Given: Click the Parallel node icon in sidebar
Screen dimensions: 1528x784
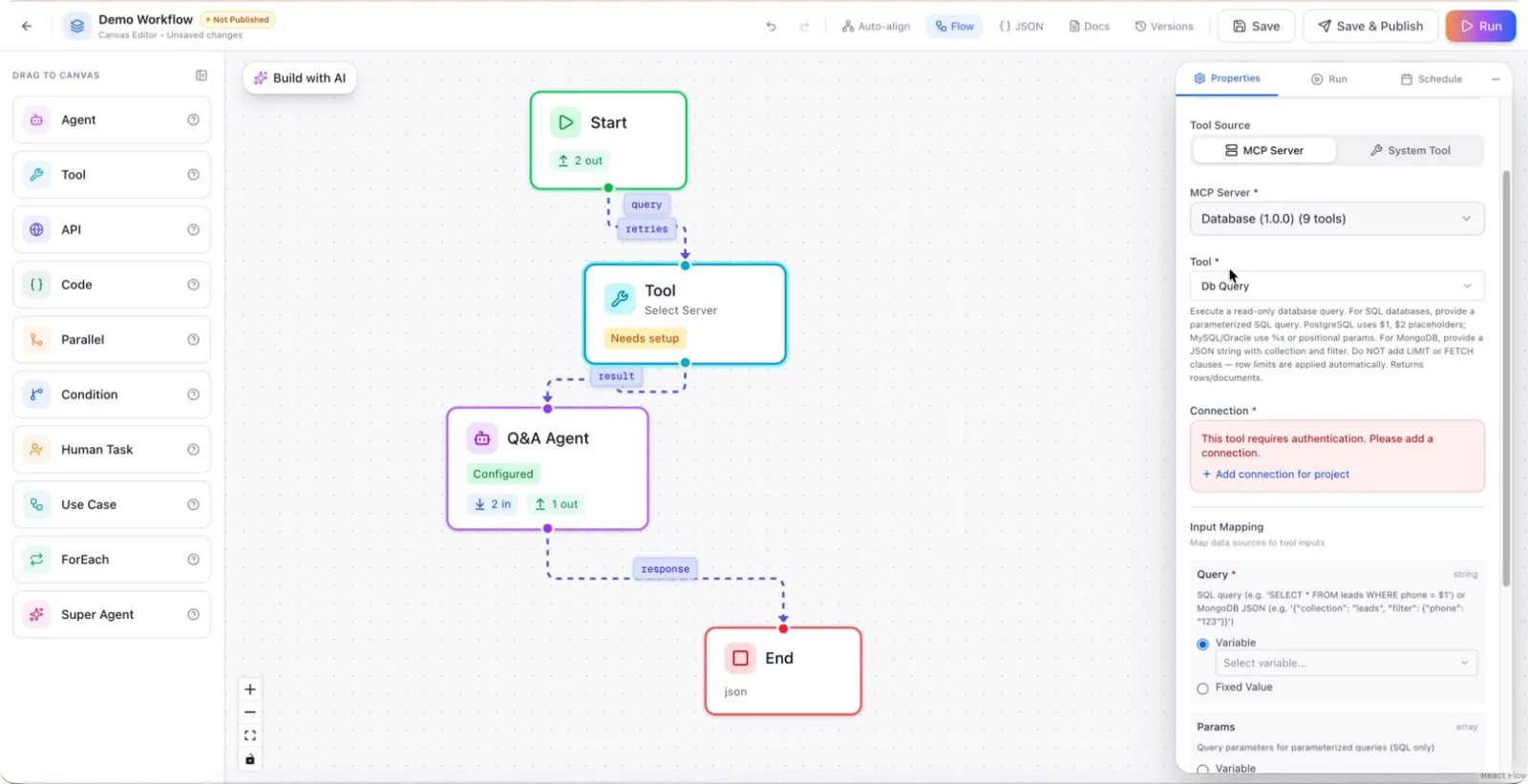Looking at the screenshot, I should coord(36,340).
